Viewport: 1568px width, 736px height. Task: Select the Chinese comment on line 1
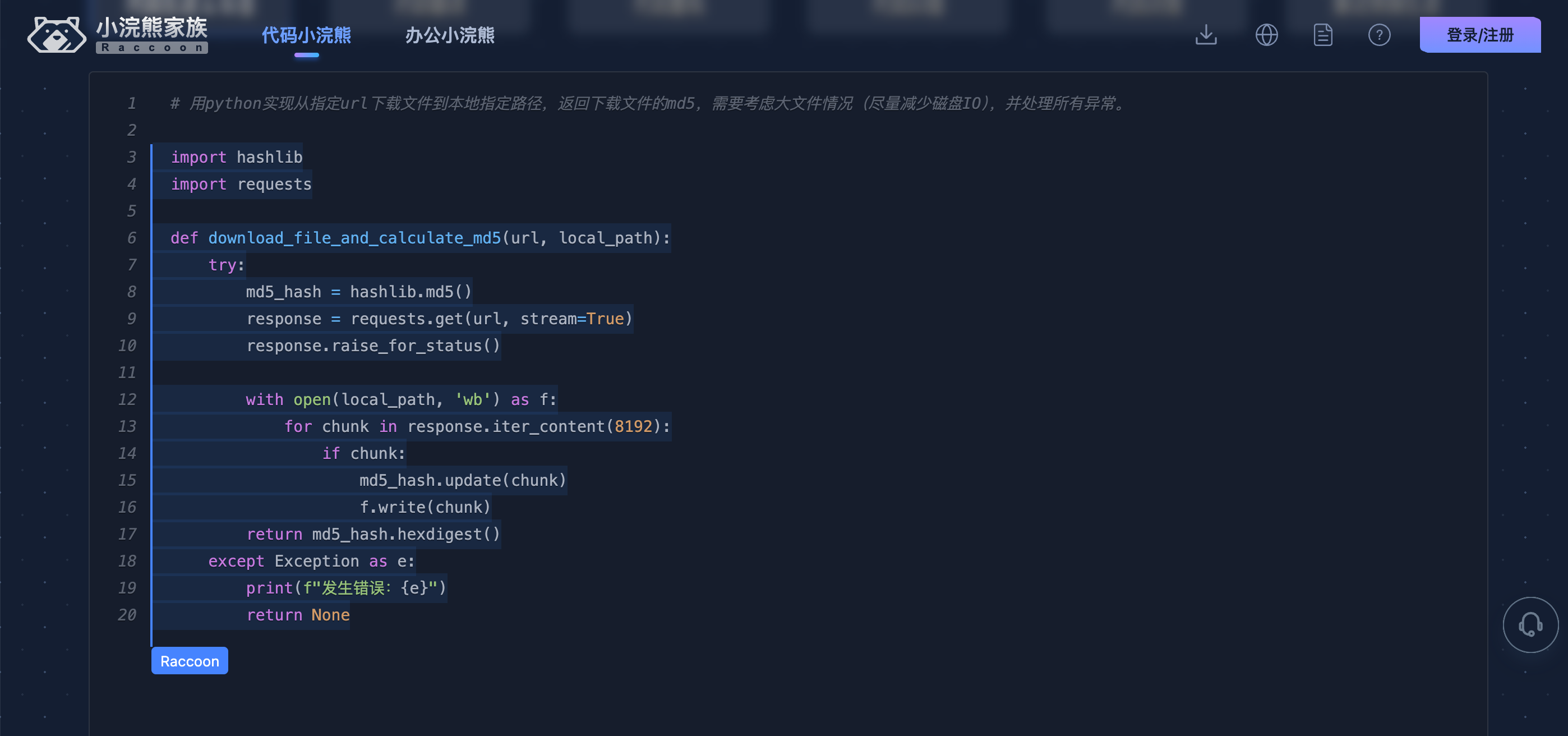point(645,103)
